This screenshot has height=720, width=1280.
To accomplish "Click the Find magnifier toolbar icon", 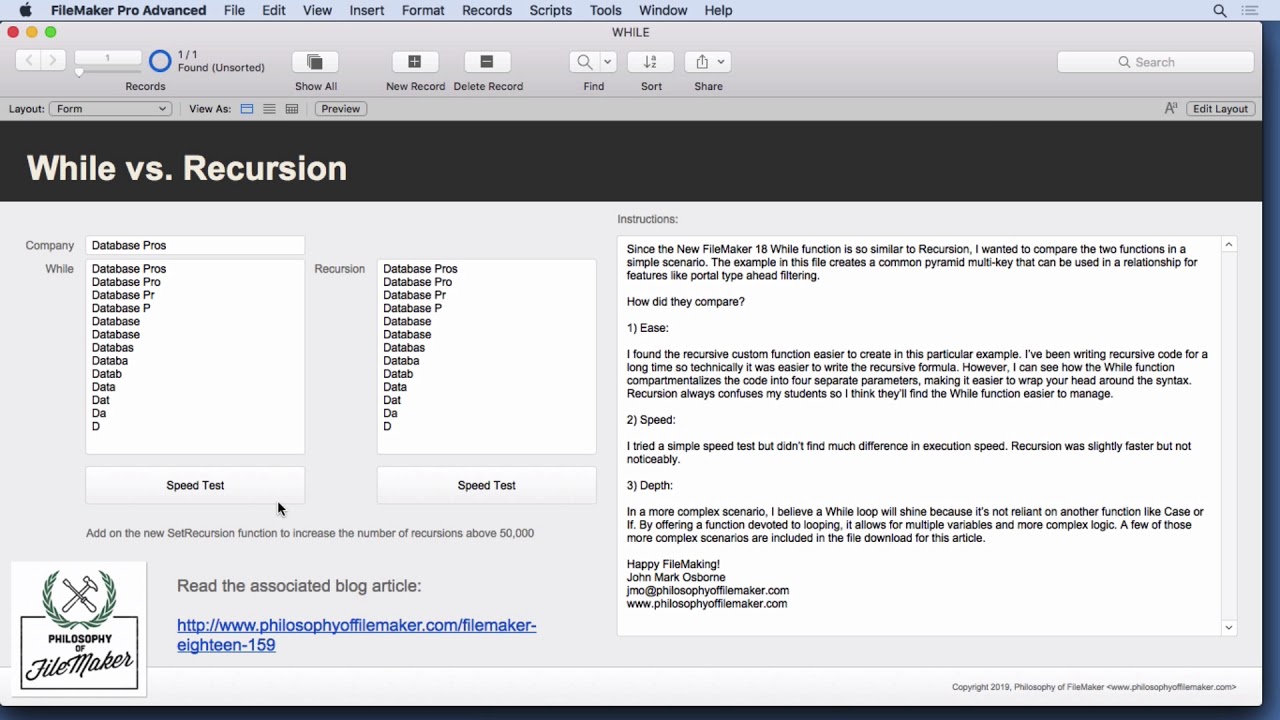I will click(x=584, y=62).
